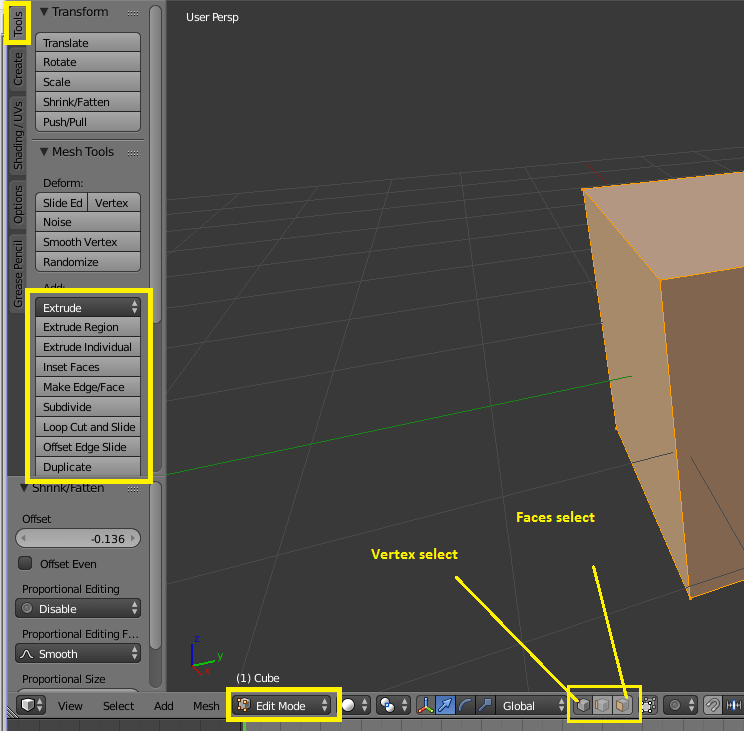Click the Smooth Vertex button

(x=88, y=242)
